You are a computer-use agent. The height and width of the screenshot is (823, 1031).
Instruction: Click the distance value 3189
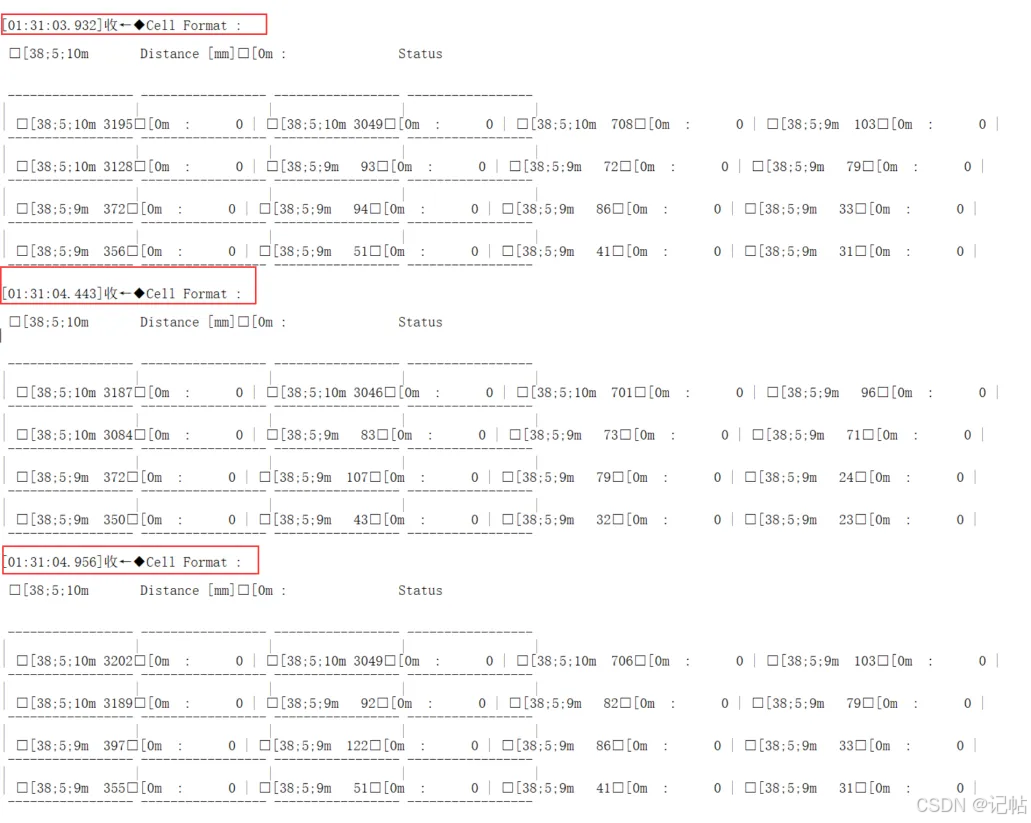[x=118, y=703]
